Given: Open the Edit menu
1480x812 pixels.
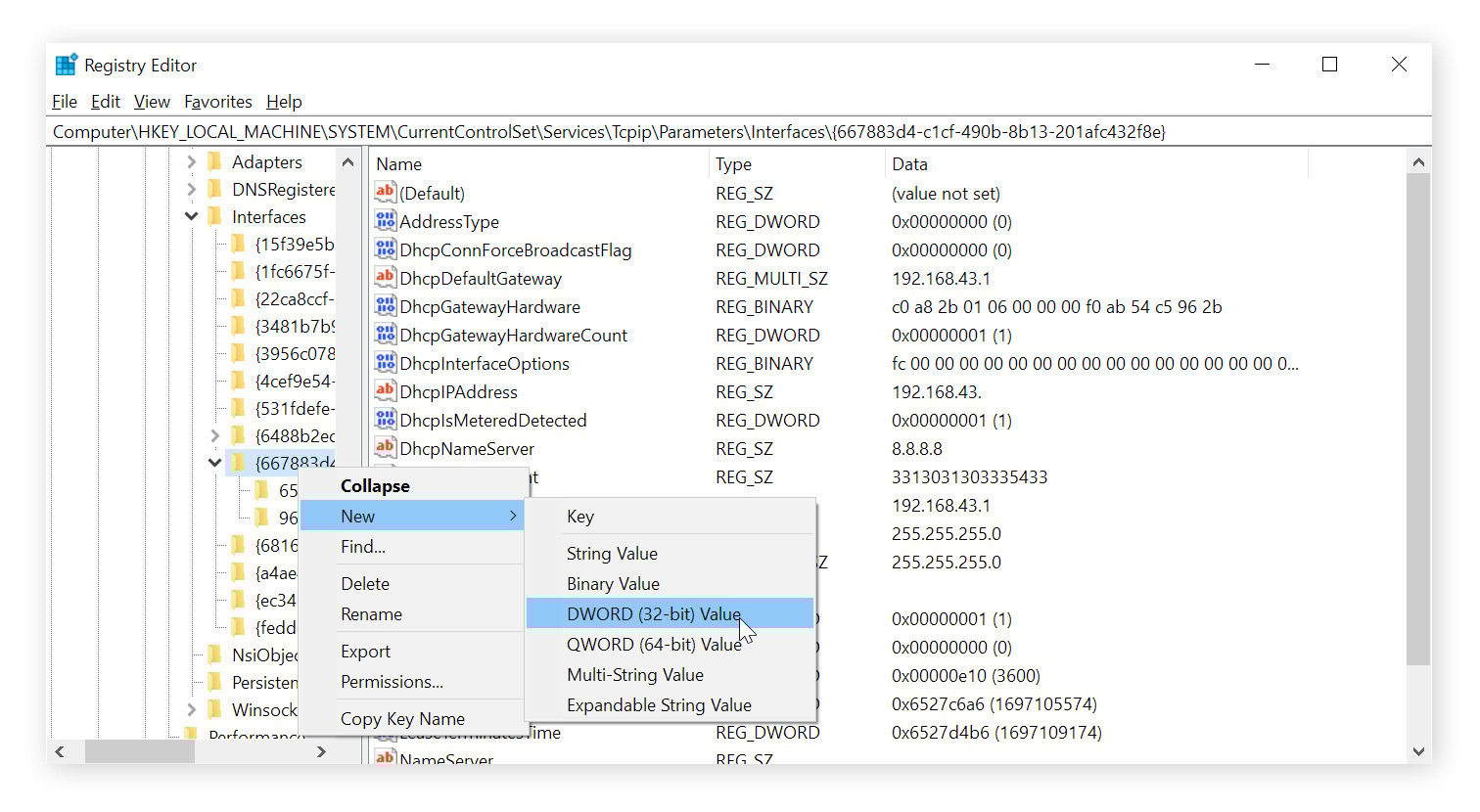Looking at the screenshot, I should point(106,102).
